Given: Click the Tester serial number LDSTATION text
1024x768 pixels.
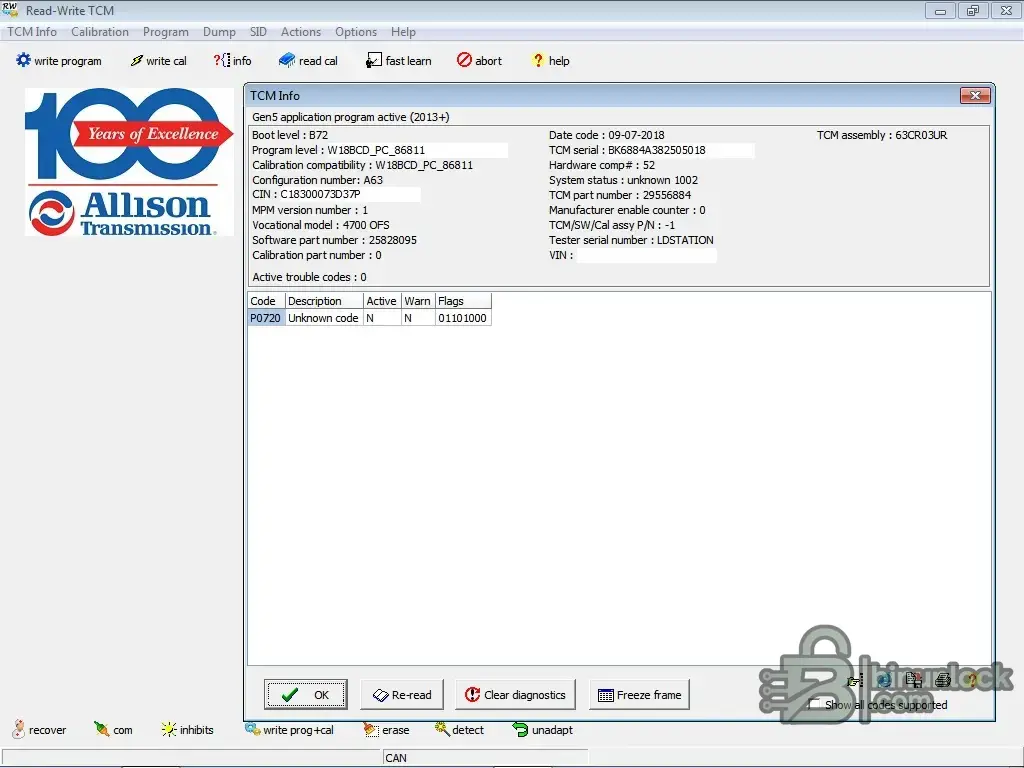Looking at the screenshot, I should (631, 240).
